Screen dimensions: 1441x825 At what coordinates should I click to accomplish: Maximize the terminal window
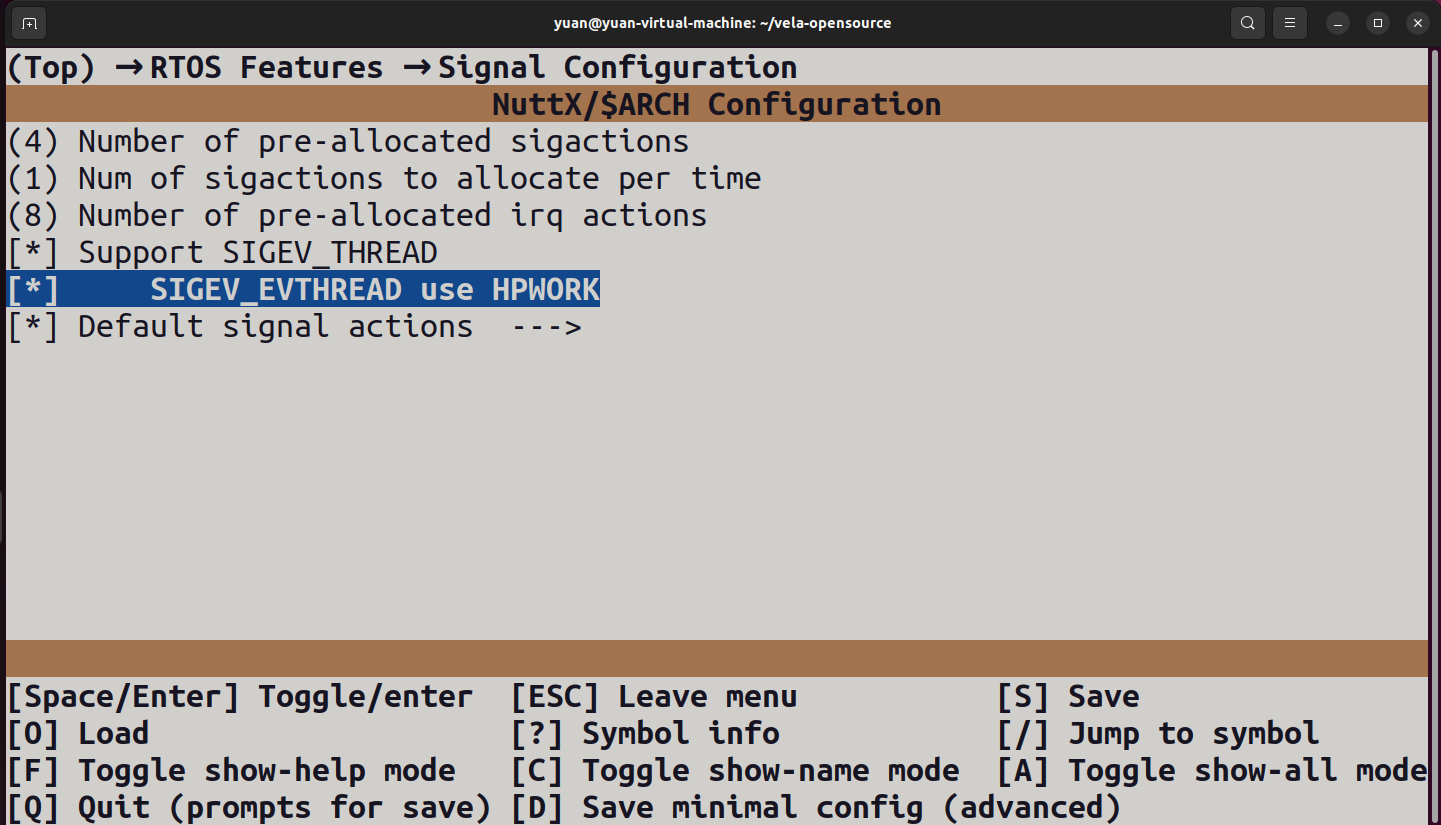pos(1378,22)
